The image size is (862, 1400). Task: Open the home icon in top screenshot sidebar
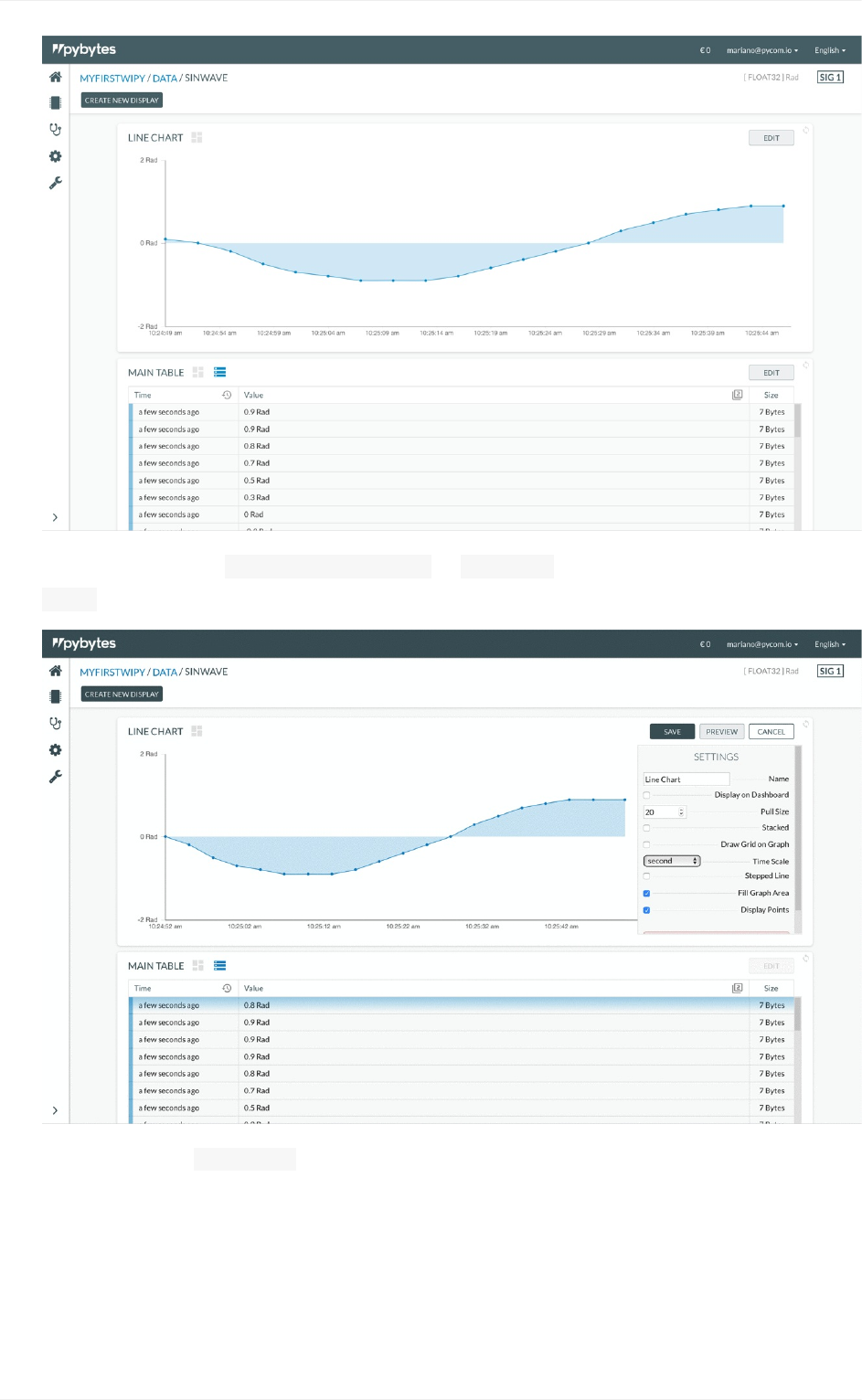[56, 78]
